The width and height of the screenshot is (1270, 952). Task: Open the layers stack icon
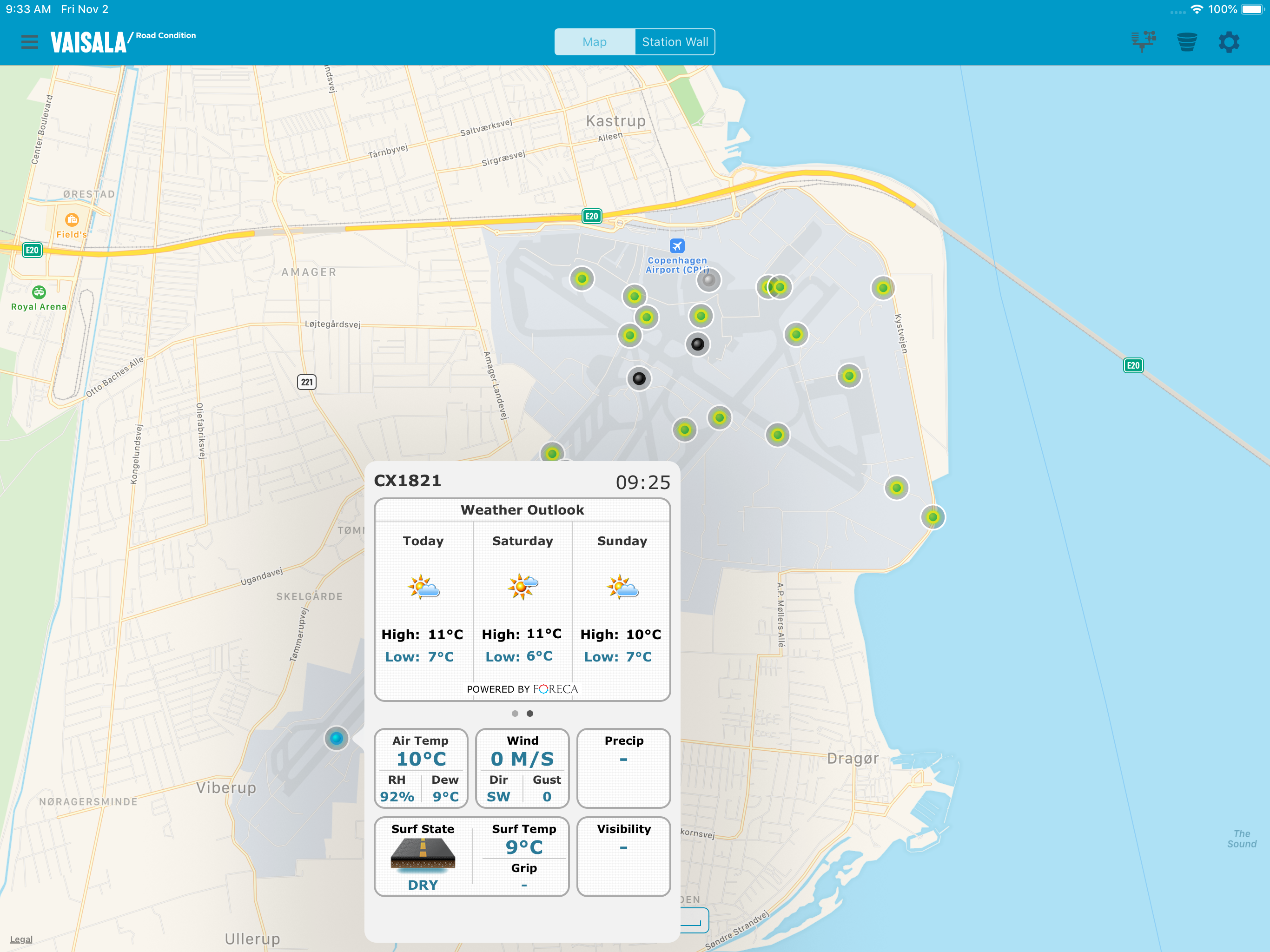[1186, 42]
